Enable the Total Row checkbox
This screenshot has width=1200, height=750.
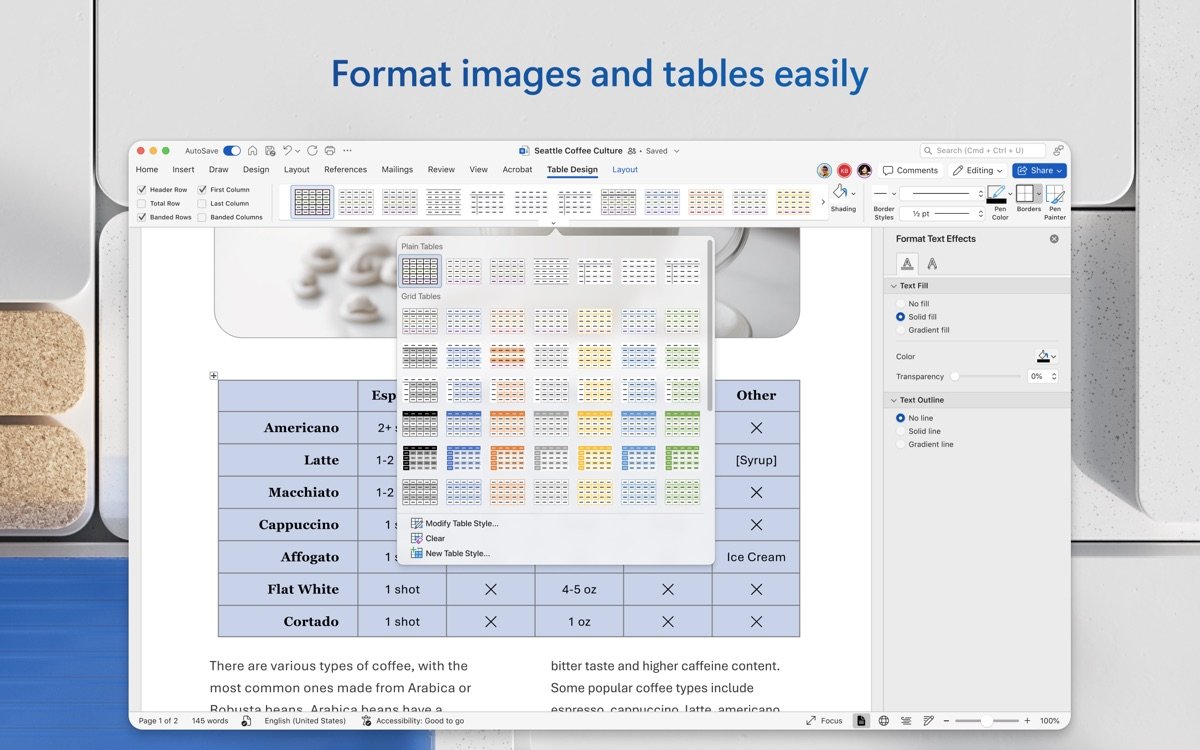(142, 203)
